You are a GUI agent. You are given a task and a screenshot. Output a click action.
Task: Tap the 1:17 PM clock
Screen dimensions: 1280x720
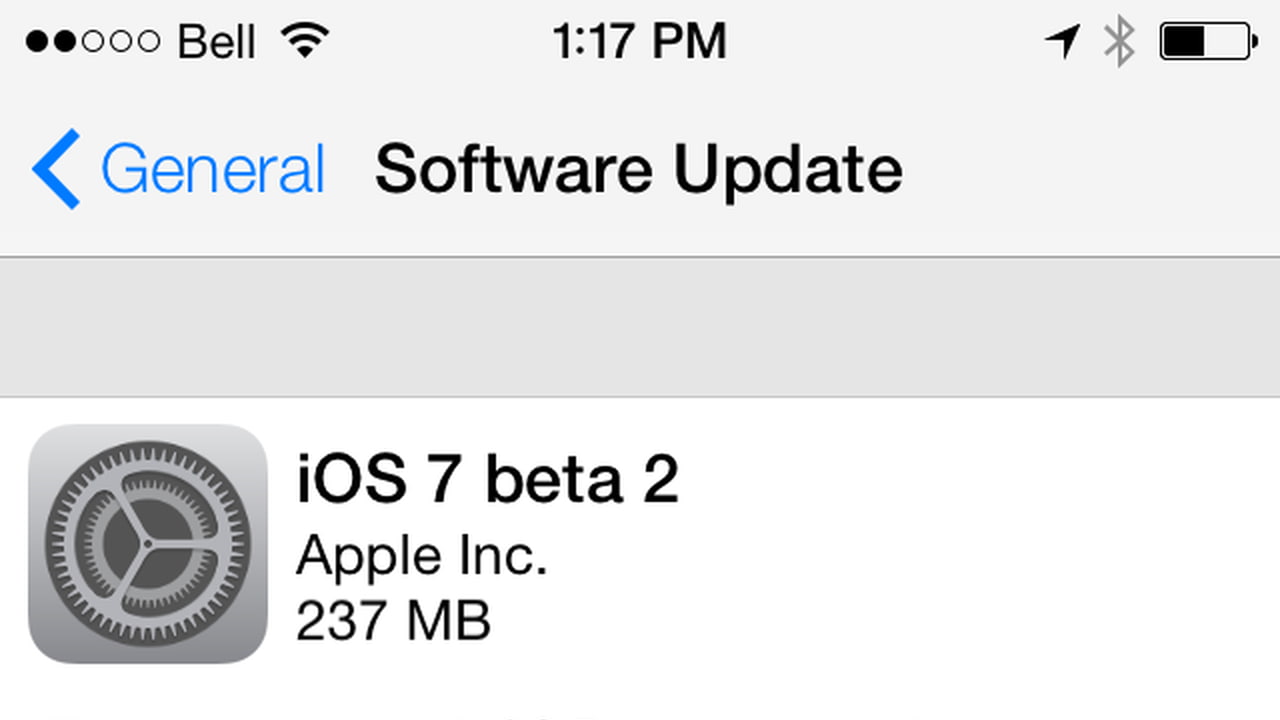tap(639, 42)
